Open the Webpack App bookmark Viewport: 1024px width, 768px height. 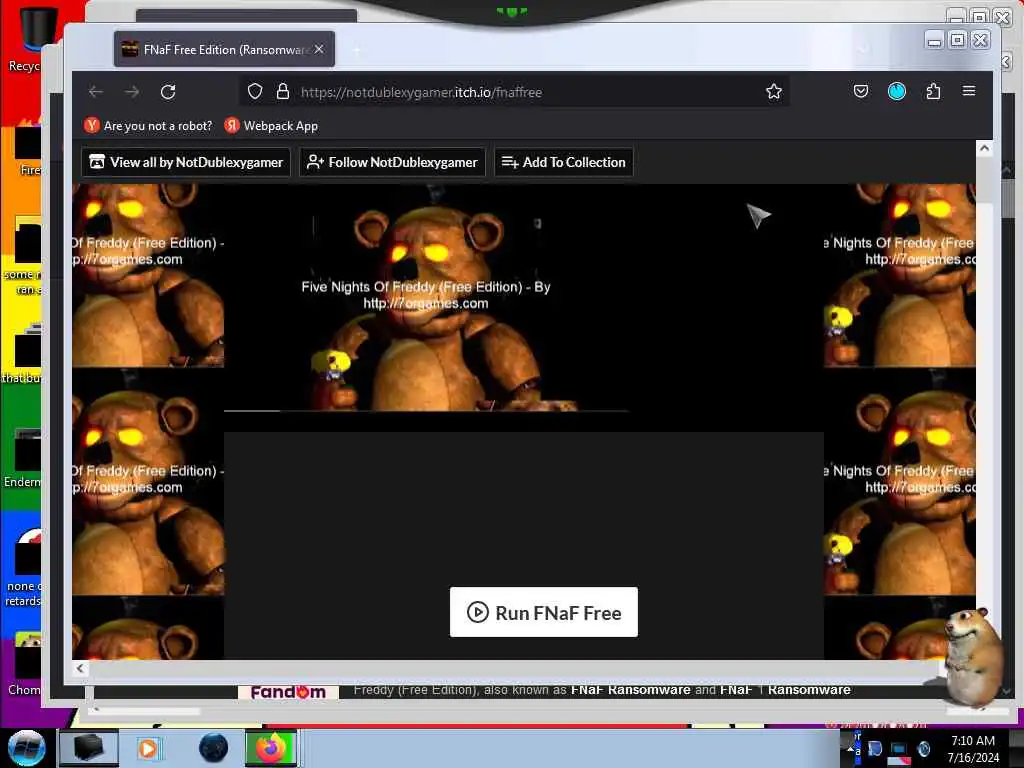tap(271, 125)
